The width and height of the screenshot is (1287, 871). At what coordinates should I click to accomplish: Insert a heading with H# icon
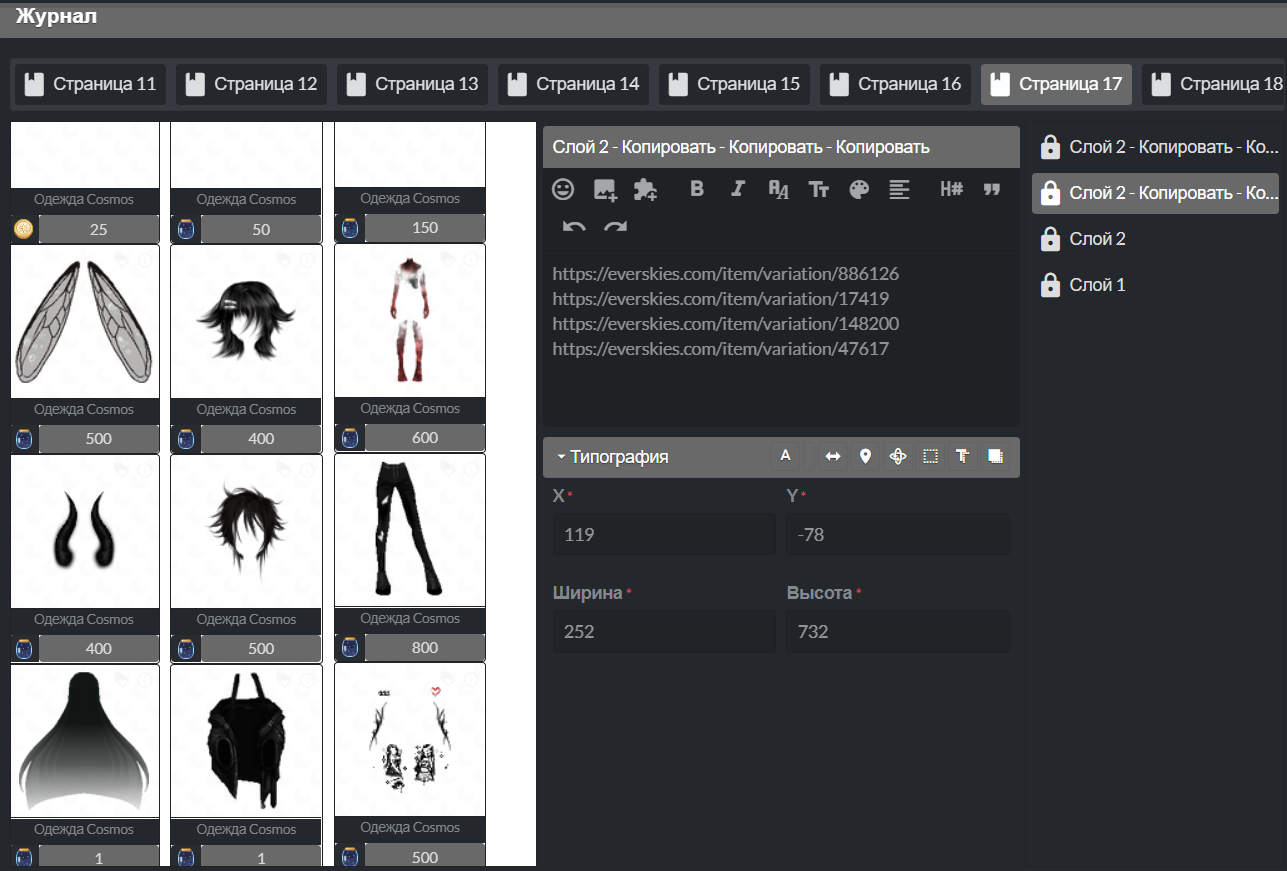coord(951,189)
